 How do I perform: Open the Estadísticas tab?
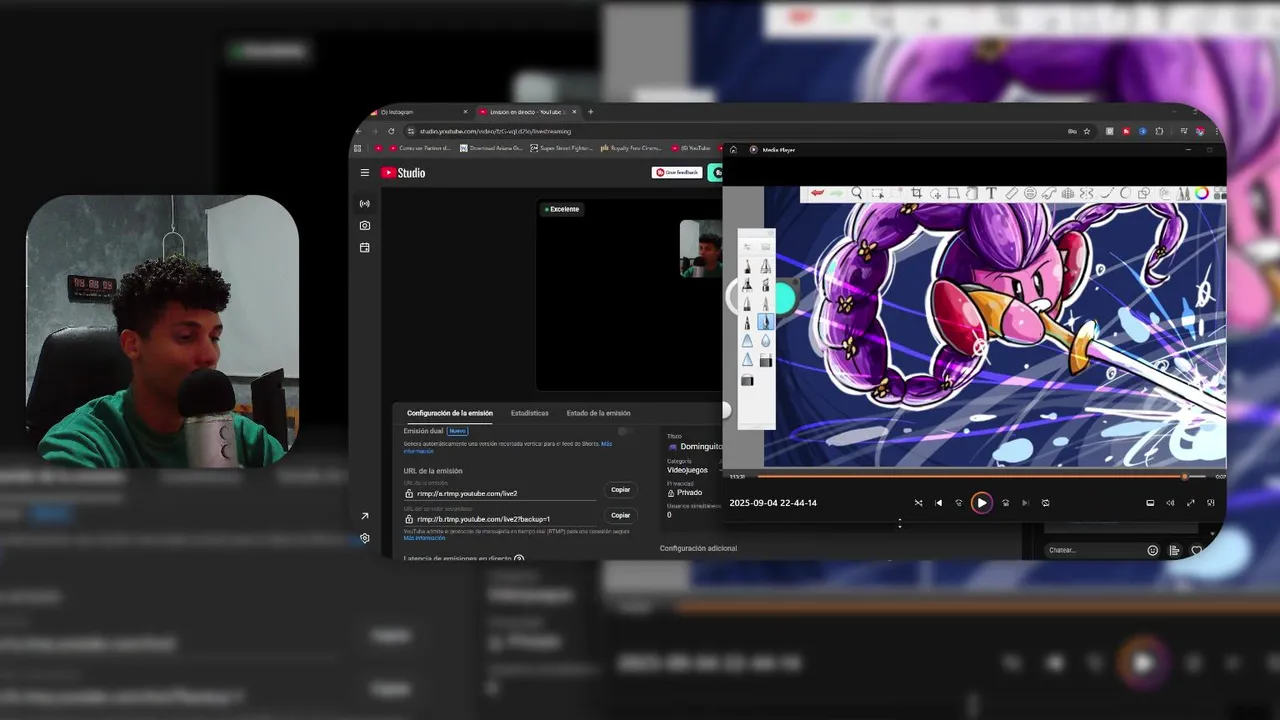tap(530, 413)
